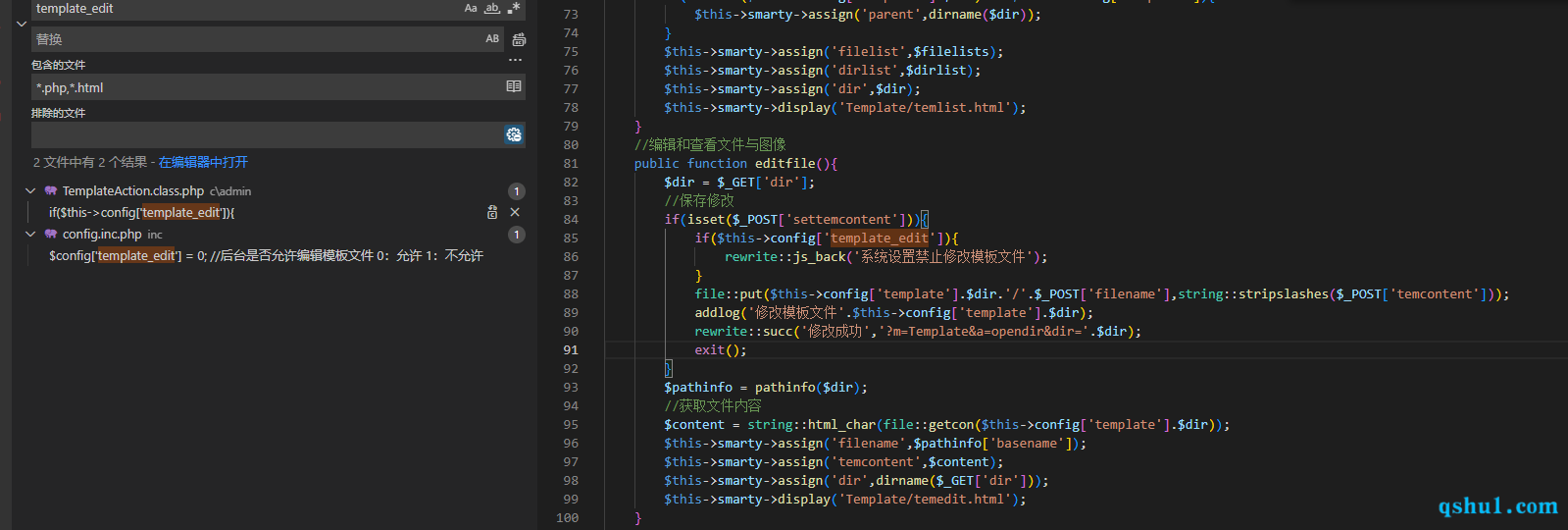Click files to include field *.php,*.html
Image resolution: width=1568 pixels, height=530 pixels.
267,87
